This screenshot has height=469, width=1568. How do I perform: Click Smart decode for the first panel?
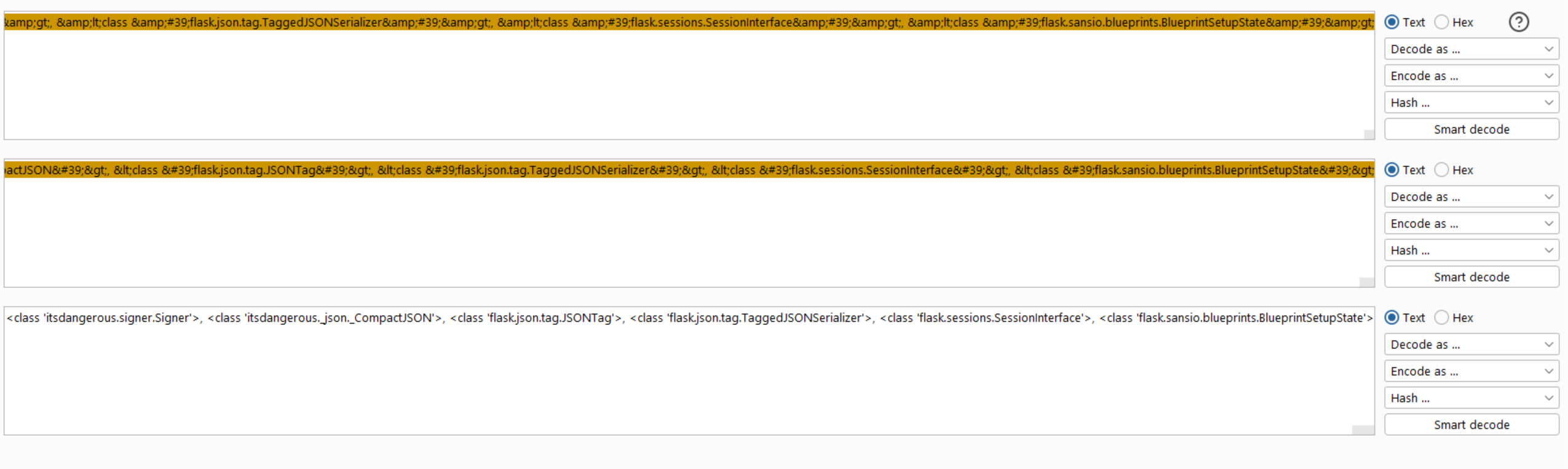1471,129
